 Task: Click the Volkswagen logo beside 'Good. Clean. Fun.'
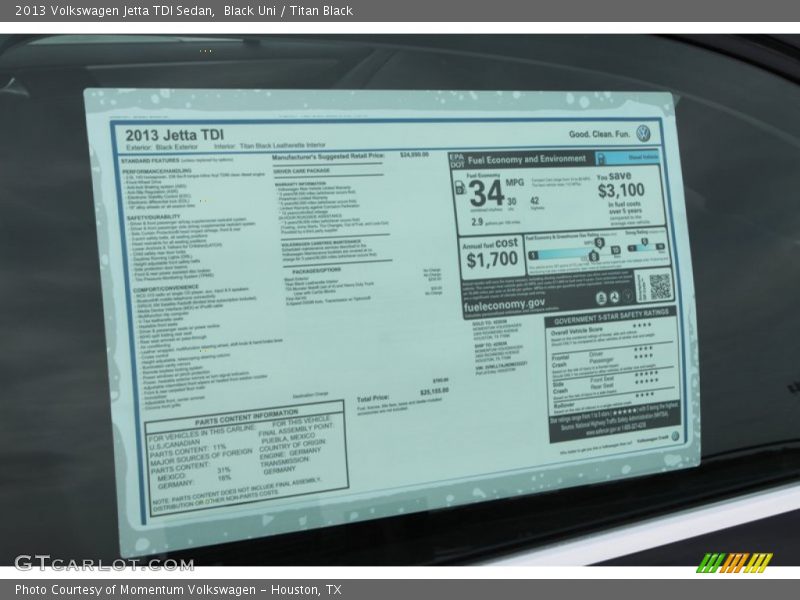pyautogui.click(x=643, y=133)
